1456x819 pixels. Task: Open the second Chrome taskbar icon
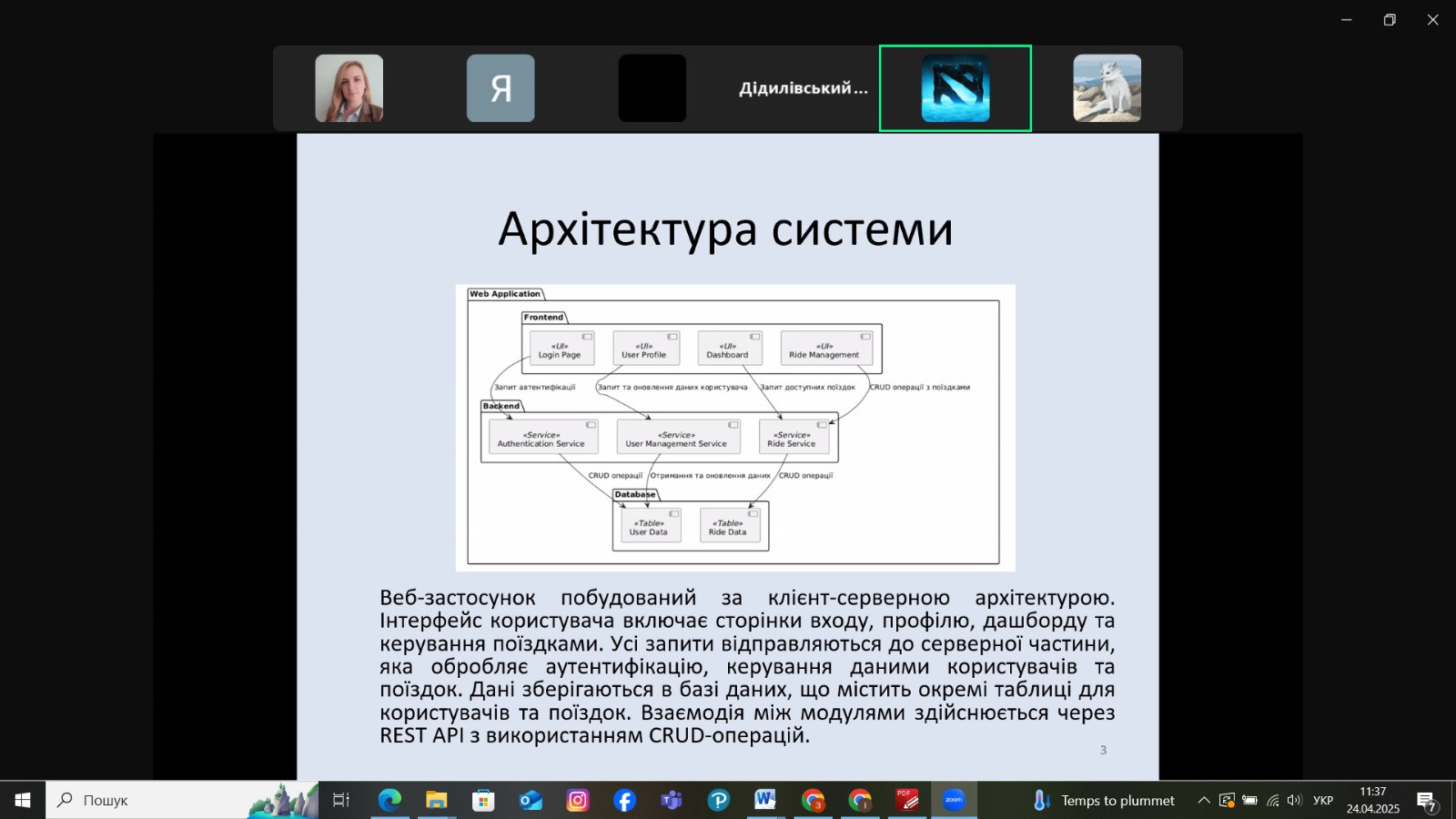coord(860,800)
